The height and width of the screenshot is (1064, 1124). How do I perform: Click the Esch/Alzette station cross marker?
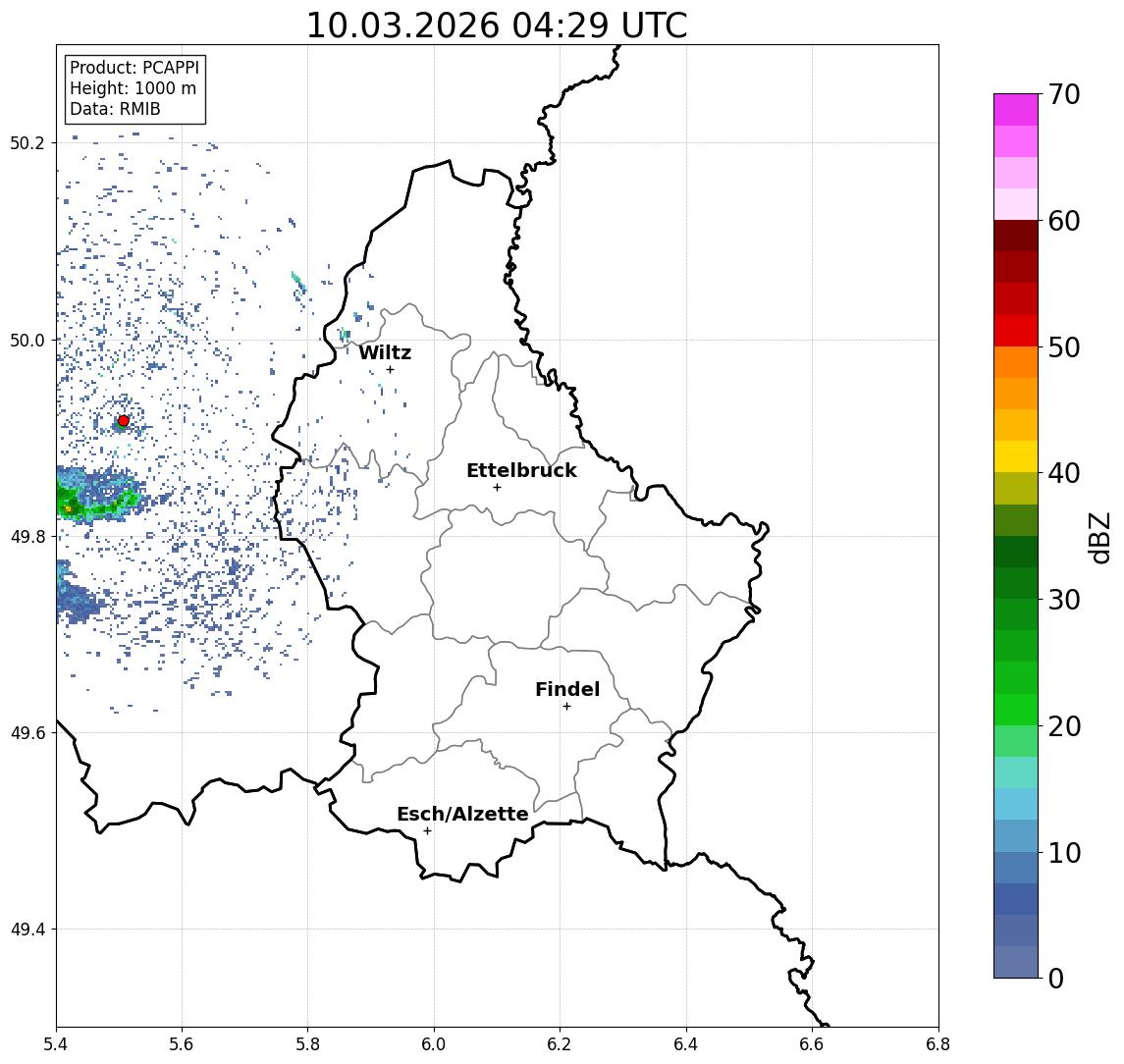click(427, 831)
